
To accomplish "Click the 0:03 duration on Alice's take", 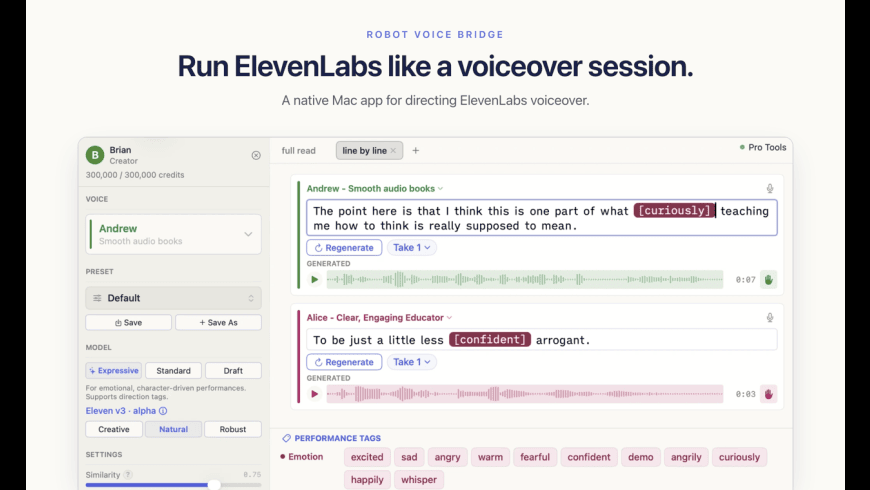I will point(746,394).
